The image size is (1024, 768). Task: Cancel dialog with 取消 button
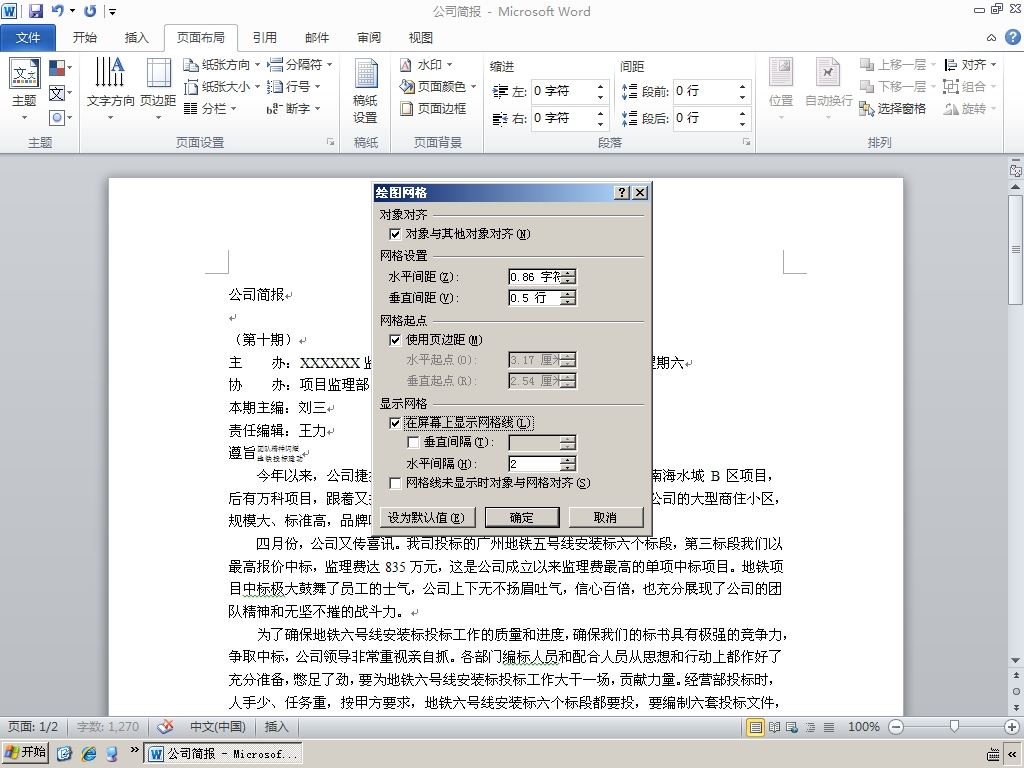(605, 518)
